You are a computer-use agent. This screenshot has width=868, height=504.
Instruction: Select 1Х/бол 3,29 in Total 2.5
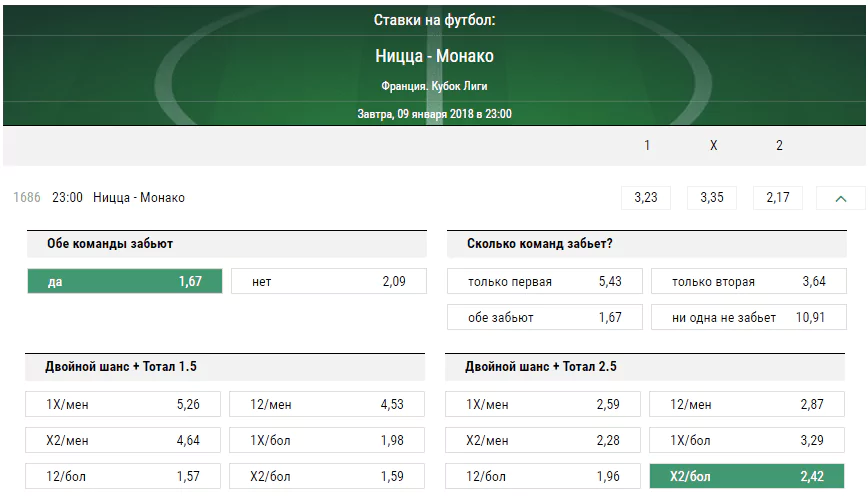pos(747,440)
